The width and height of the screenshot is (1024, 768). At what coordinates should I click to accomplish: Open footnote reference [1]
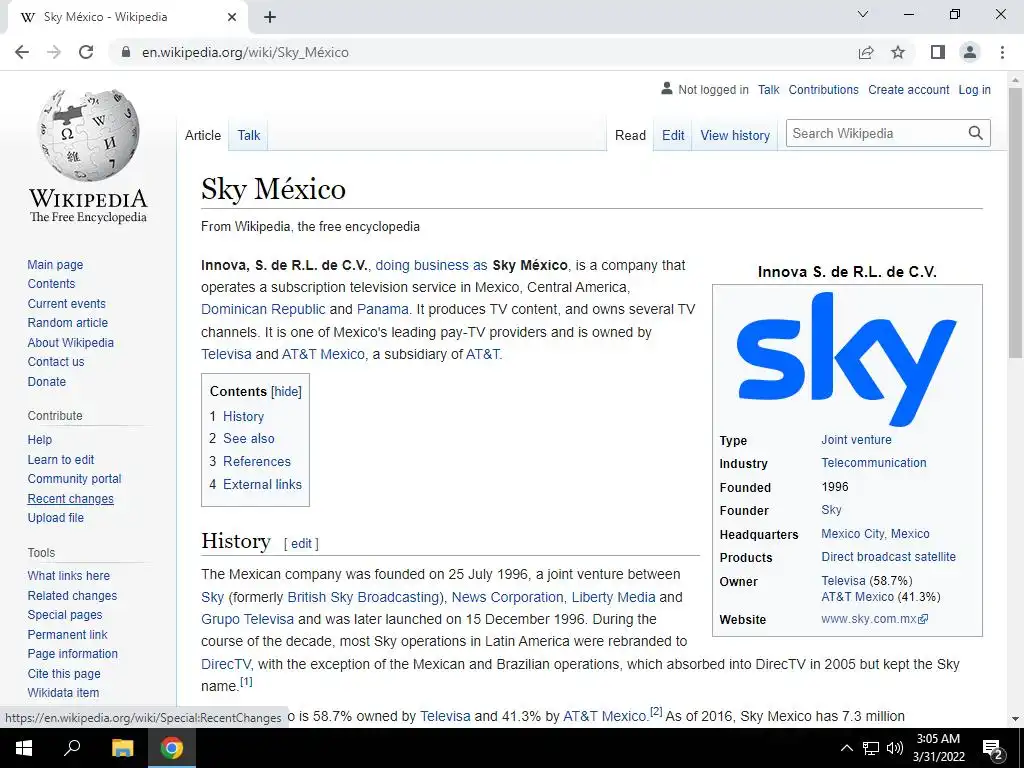(x=246, y=682)
